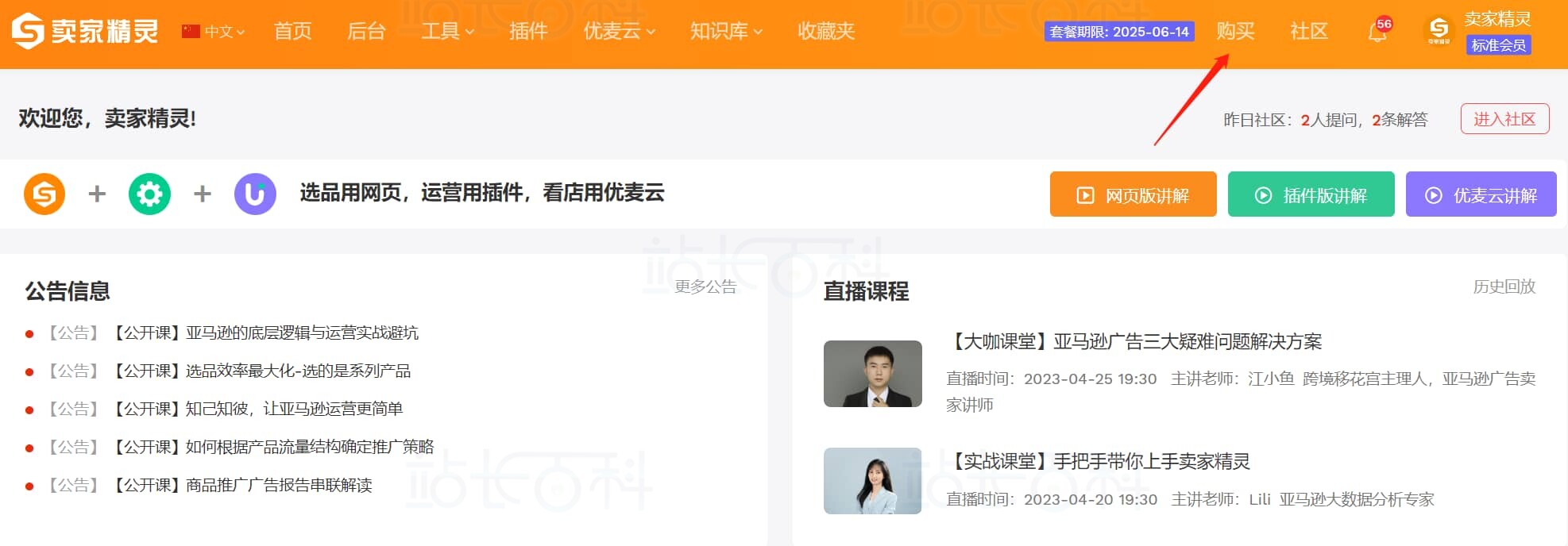This screenshot has width=1568, height=546.
Task: Click the 卖家精灵 logo in header
Action: click(x=85, y=31)
